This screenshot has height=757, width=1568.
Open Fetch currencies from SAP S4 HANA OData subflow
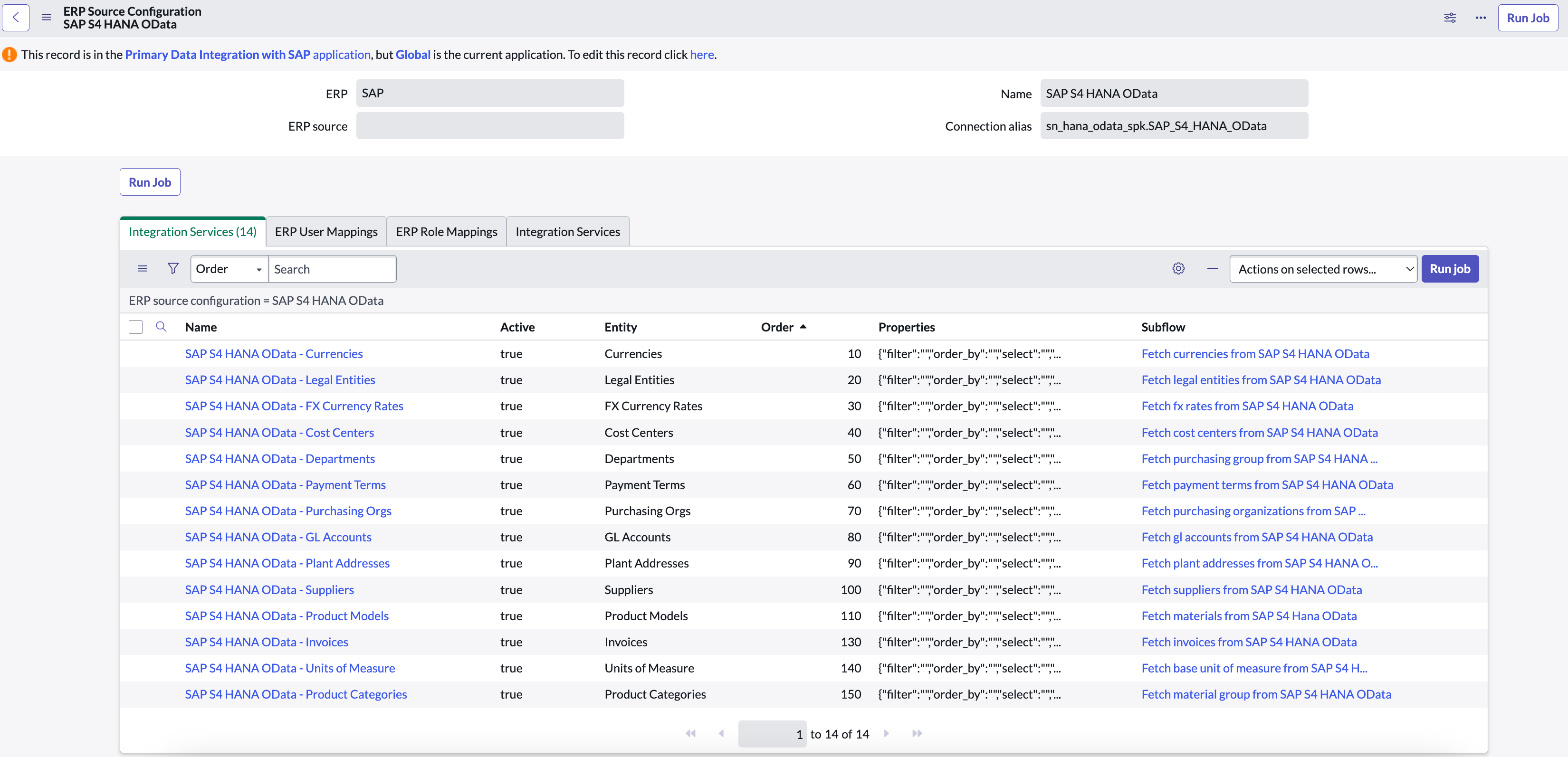coord(1255,353)
